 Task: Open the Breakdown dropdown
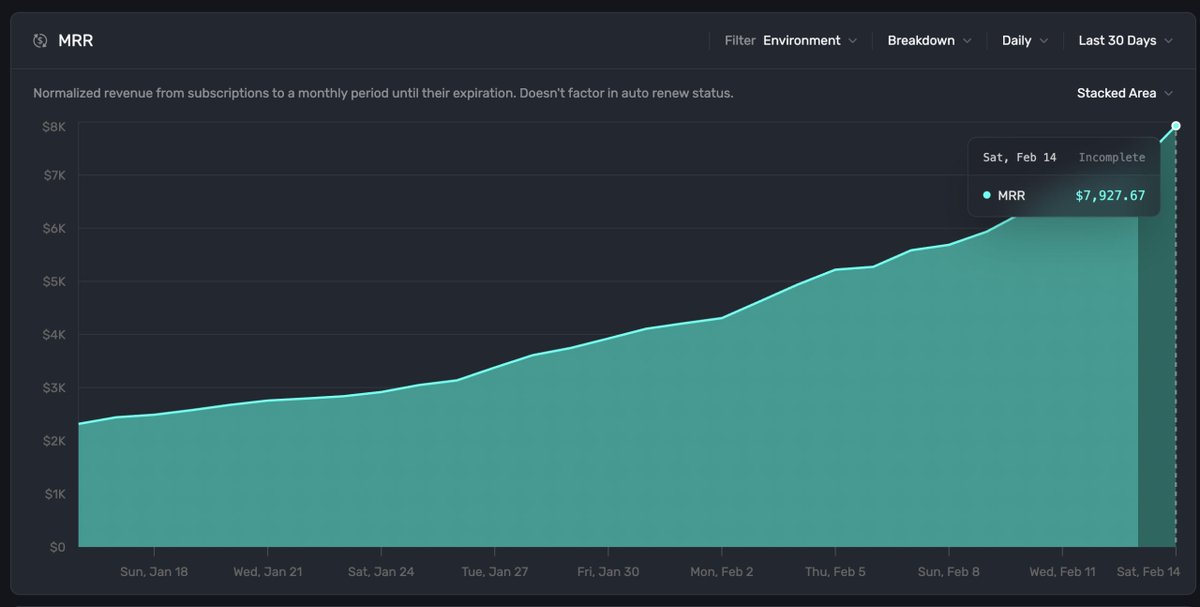coord(929,41)
